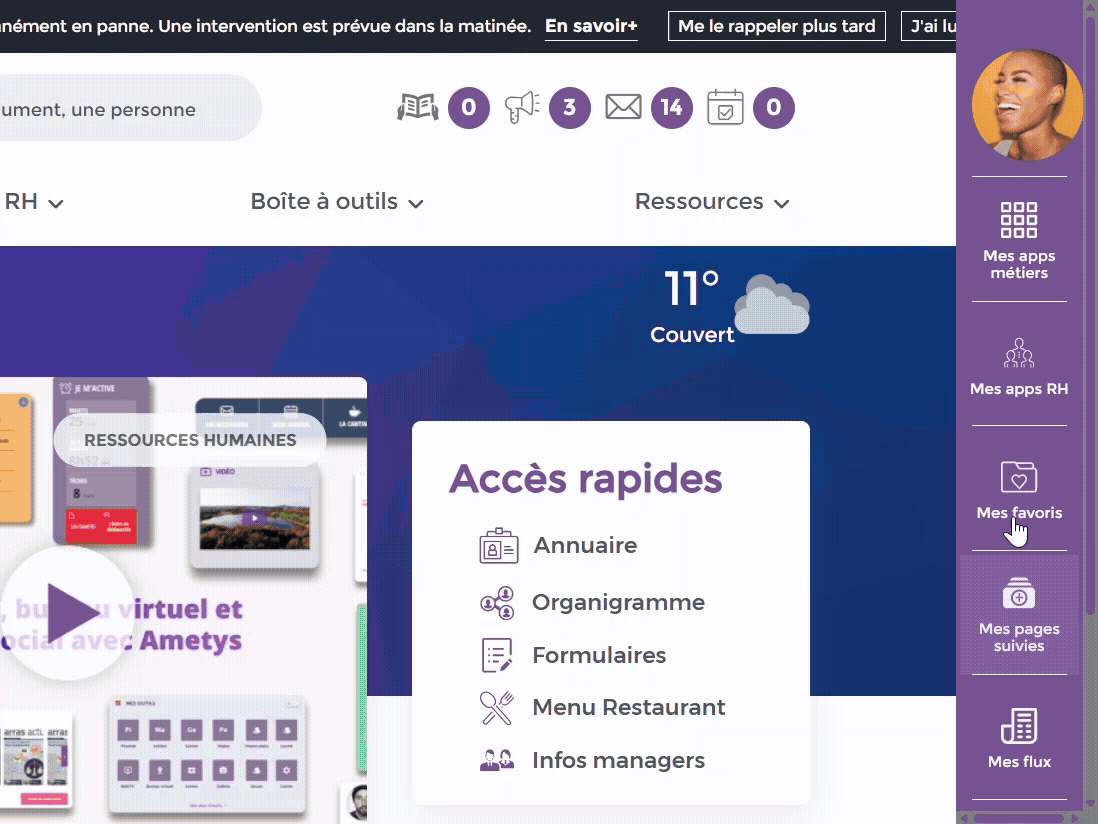Image resolution: width=1098 pixels, height=824 pixels.
Task: Expand the Ressources menu
Action: [712, 202]
